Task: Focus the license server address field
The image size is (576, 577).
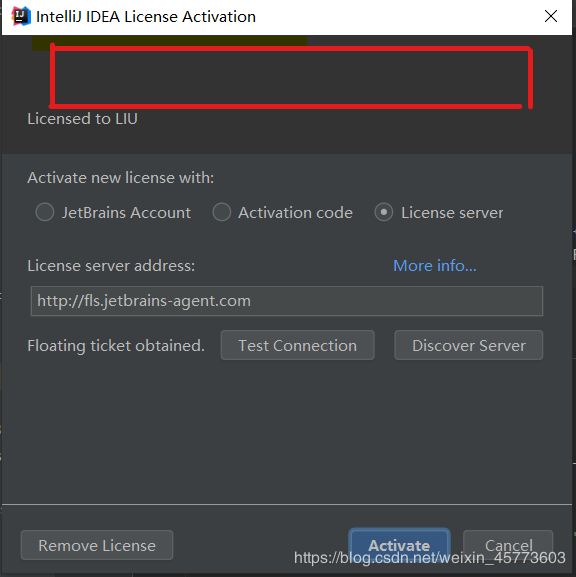Action: click(x=287, y=301)
